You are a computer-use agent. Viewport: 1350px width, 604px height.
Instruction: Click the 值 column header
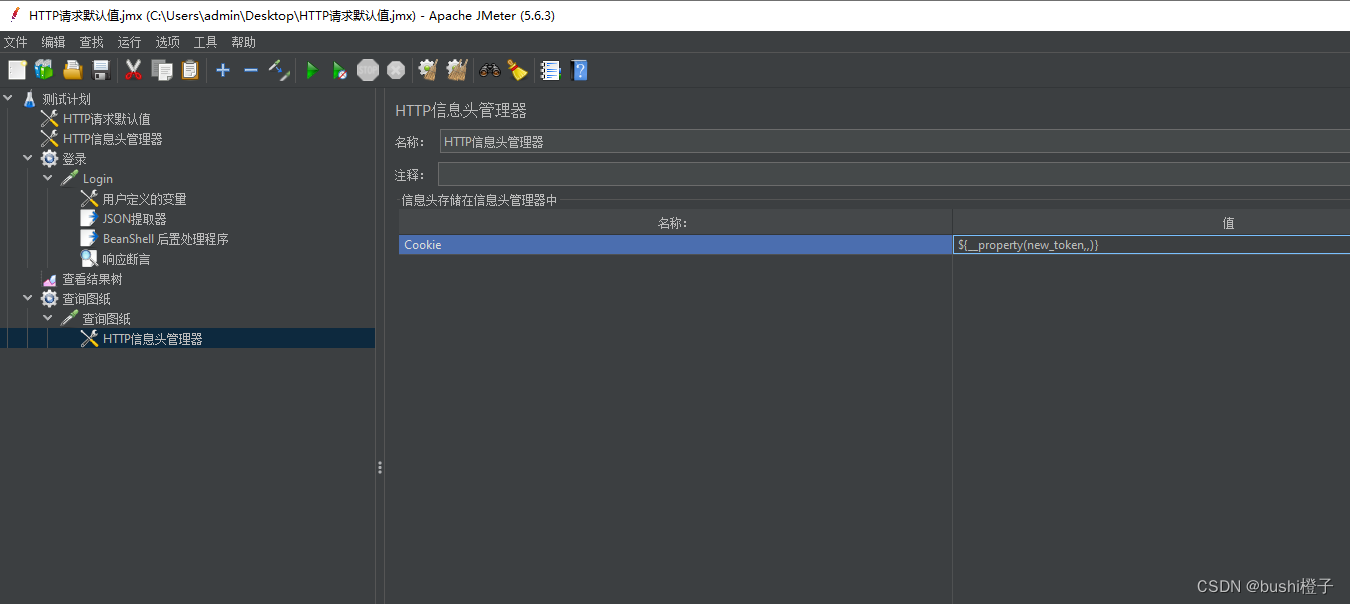(1151, 223)
